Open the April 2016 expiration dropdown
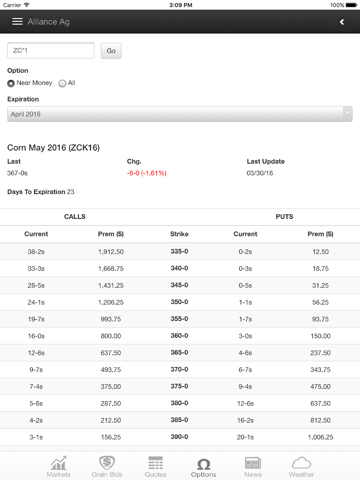Screen dimensions: 360x480 click(x=180, y=114)
